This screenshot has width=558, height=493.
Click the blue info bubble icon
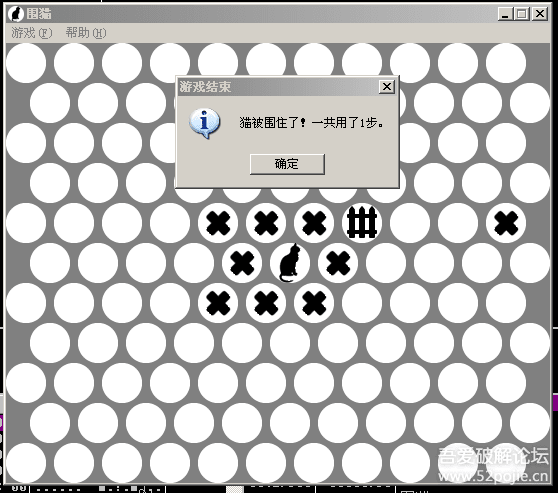204,123
